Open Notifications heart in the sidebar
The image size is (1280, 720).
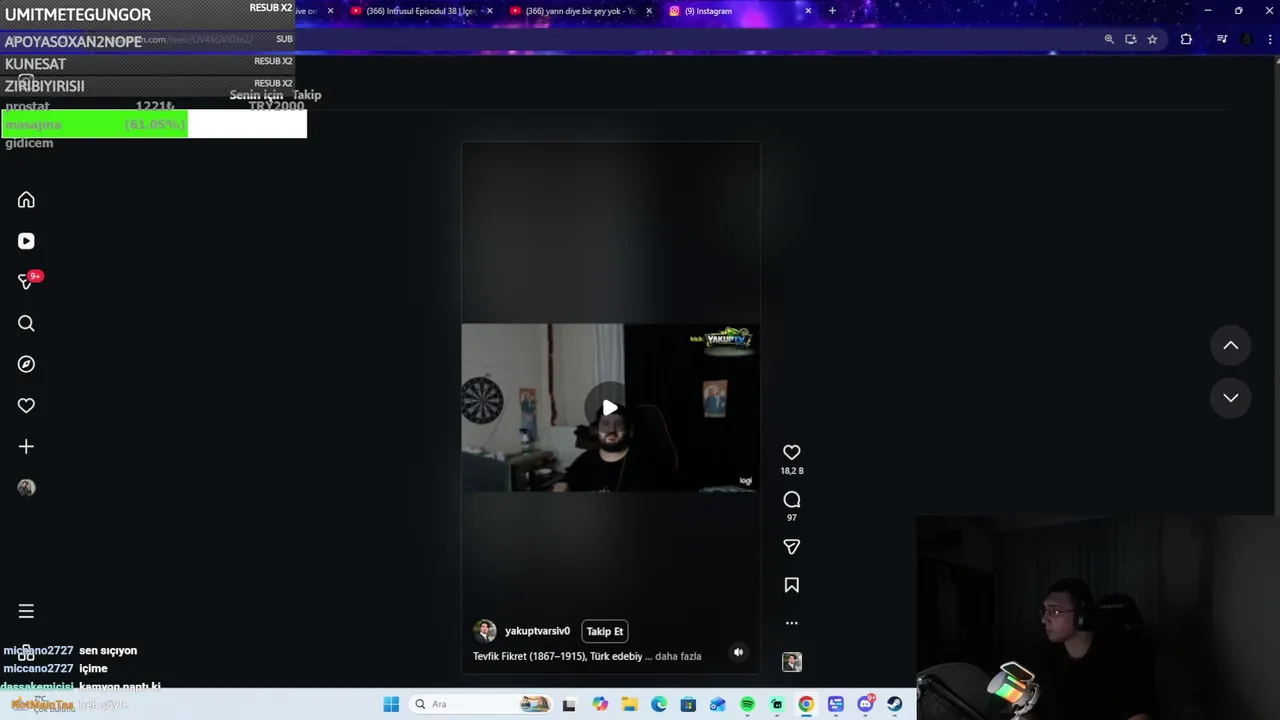tap(26, 405)
